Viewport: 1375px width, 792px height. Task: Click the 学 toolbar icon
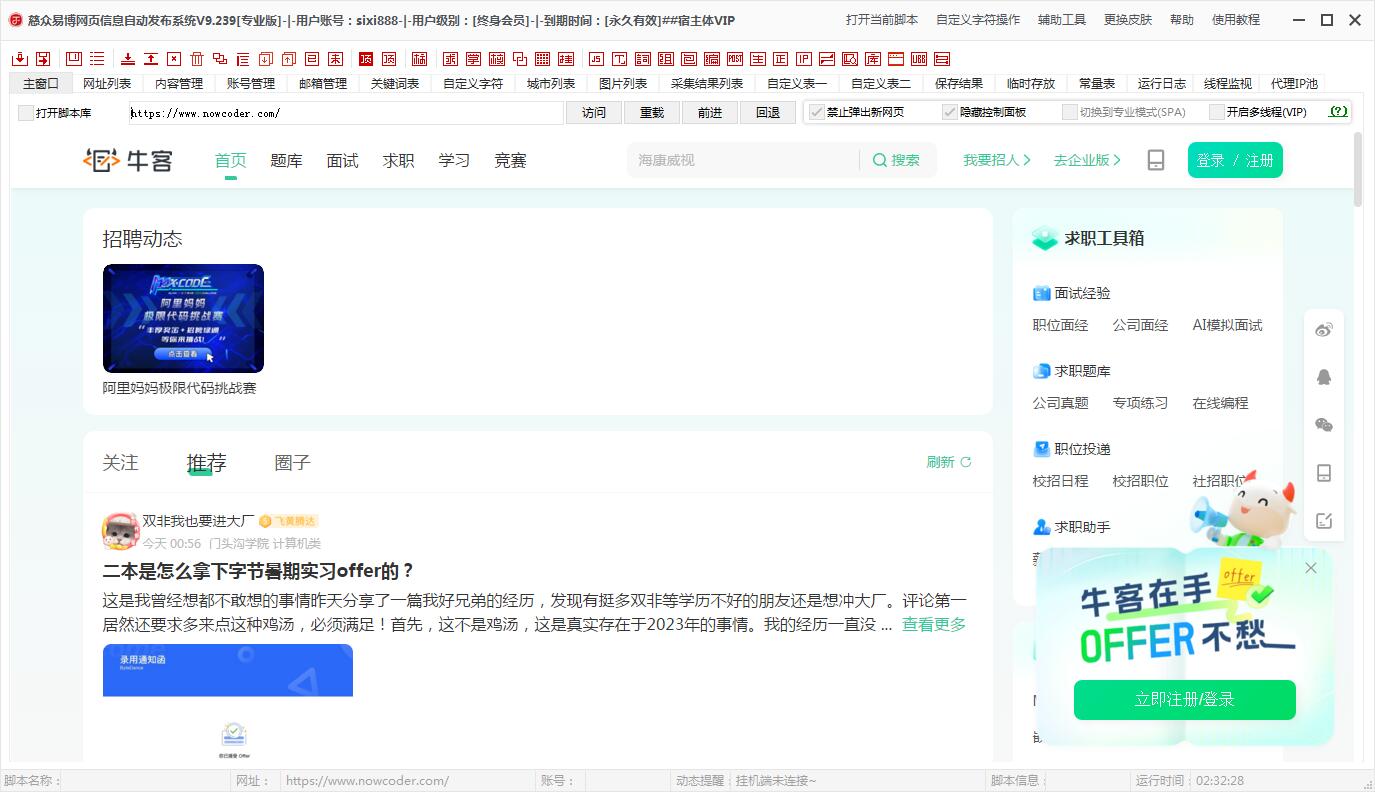[x=473, y=59]
